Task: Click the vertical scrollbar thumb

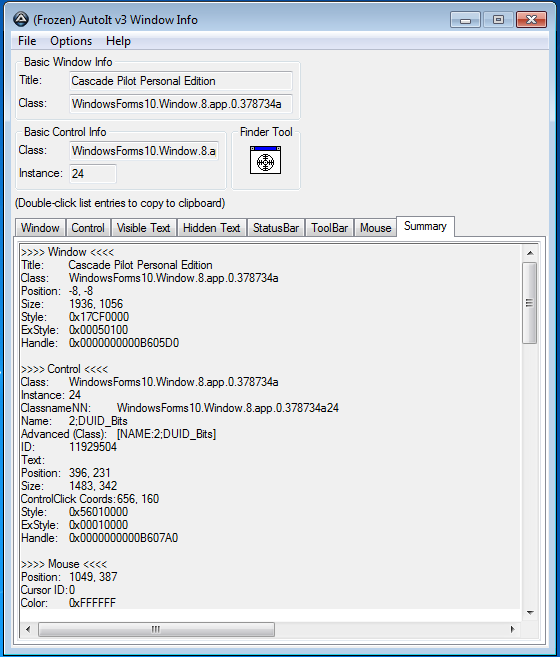Action: (x=530, y=303)
